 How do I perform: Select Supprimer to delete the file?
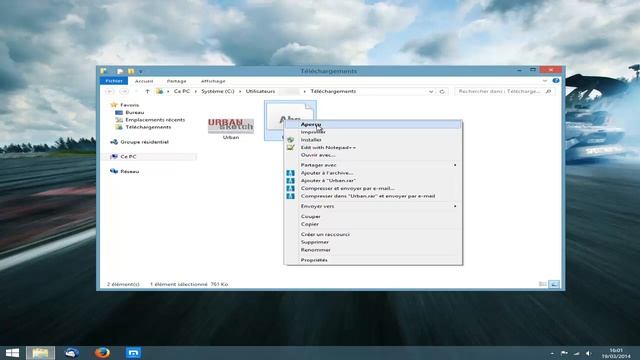click(x=373, y=242)
